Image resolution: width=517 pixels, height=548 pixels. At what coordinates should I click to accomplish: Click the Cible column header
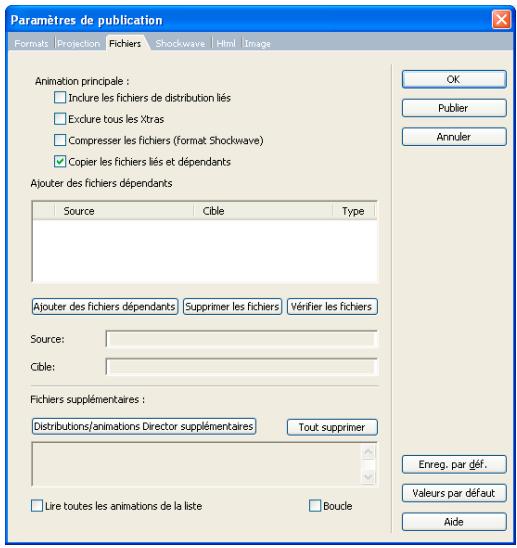coord(263,211)
